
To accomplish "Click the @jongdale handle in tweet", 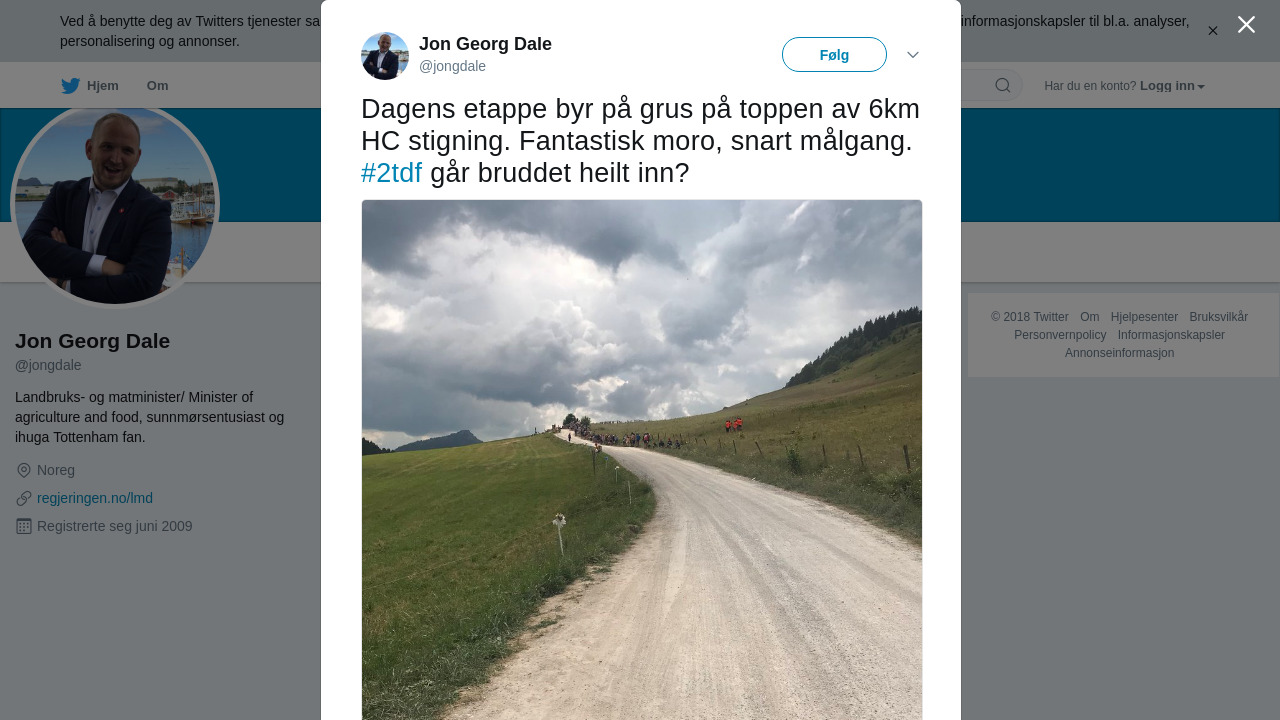I will tap(452, 66).
